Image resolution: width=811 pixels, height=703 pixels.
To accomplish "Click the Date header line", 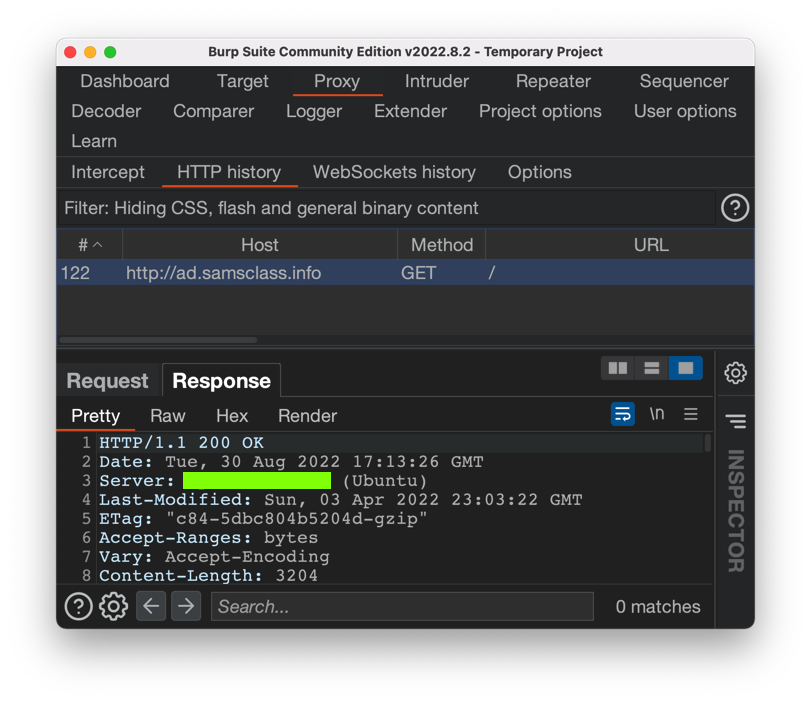I will [x=291, y=461].
